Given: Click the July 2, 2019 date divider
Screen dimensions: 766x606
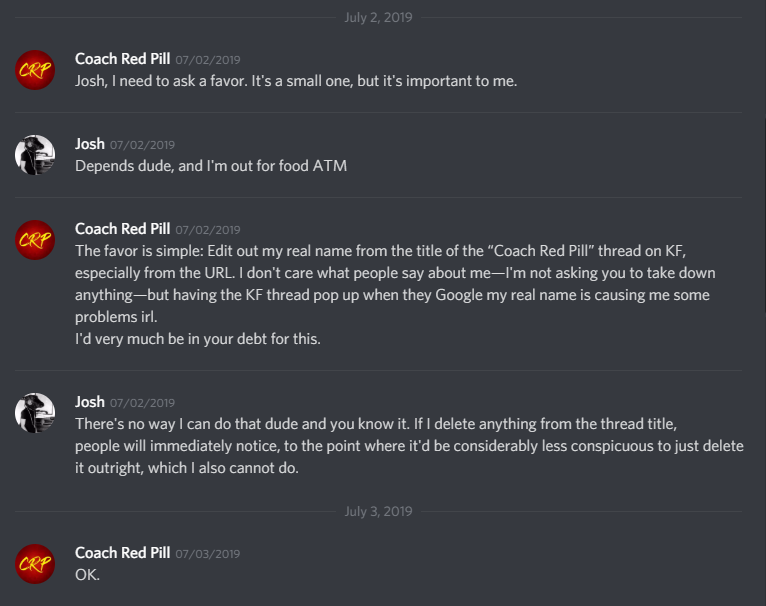Looking at the screenshot, I should 378,17.
